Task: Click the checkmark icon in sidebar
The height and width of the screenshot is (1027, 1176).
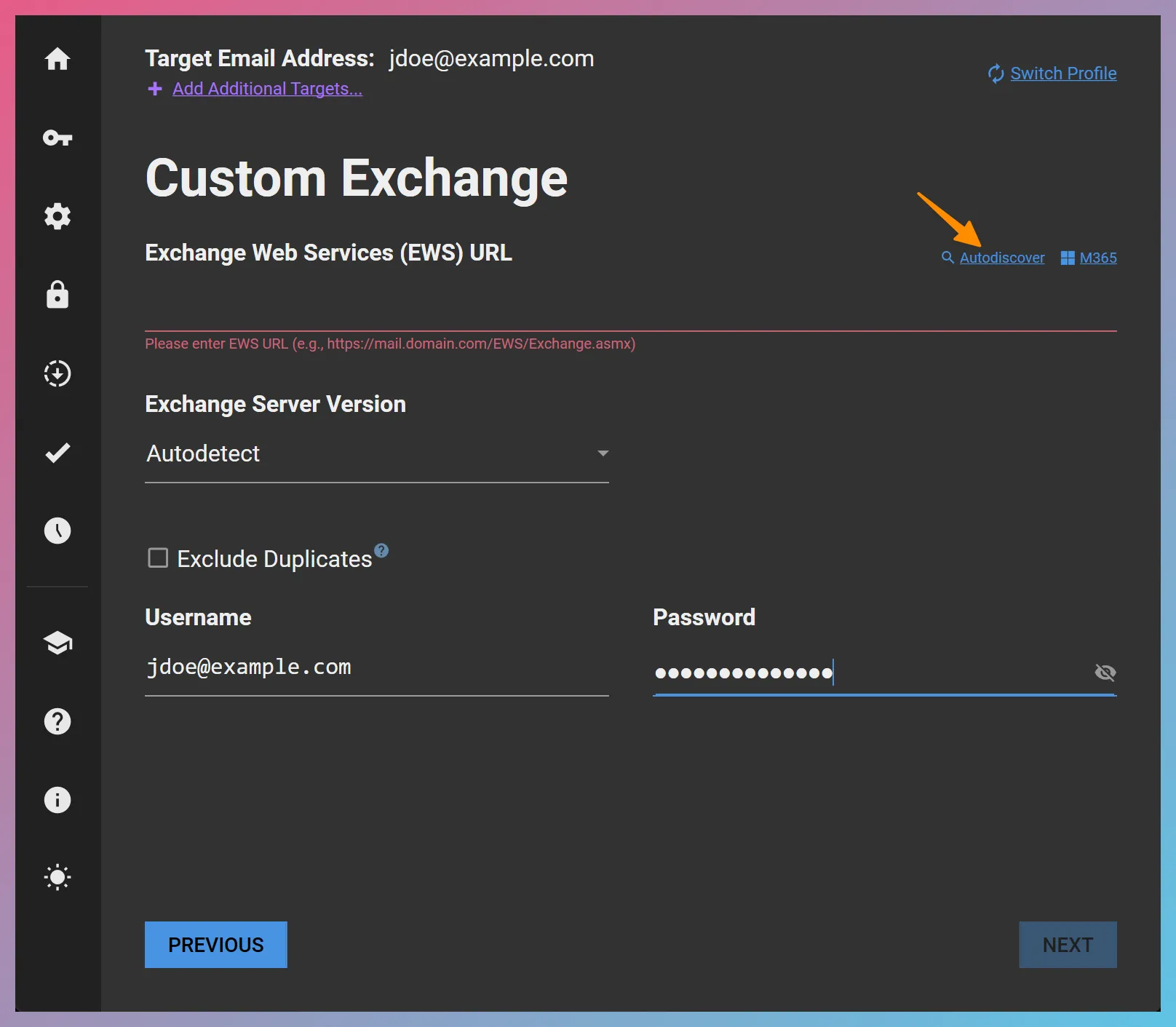Action: (x=57, y=452)
